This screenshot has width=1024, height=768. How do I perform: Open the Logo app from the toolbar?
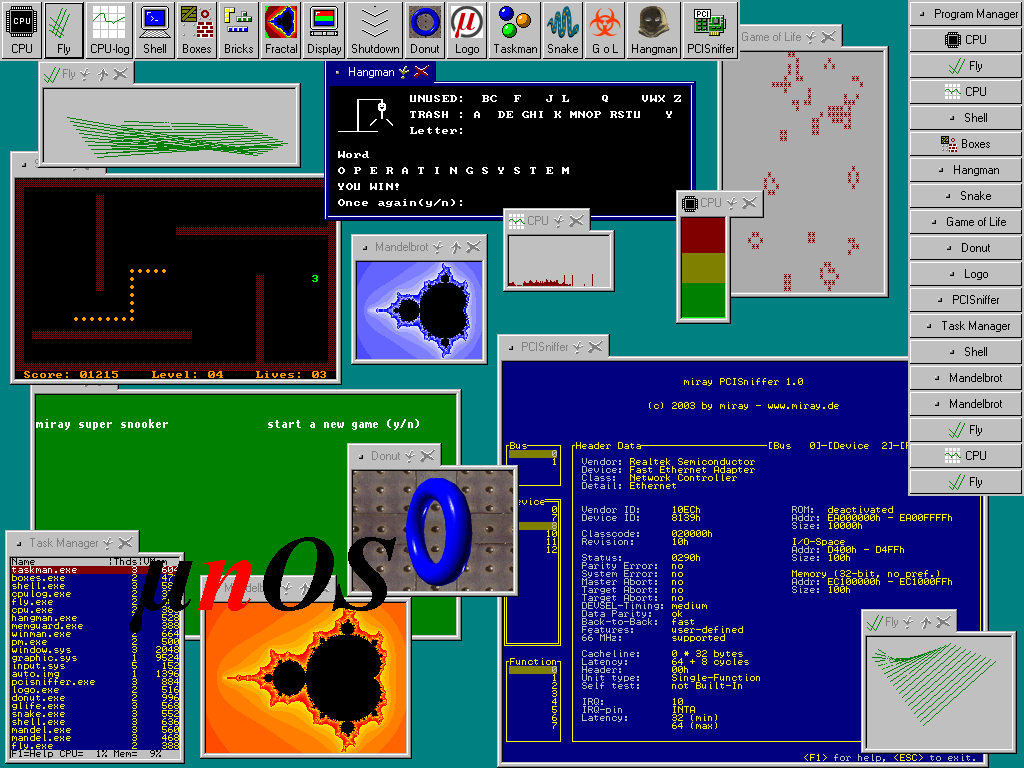click(466, 29)
